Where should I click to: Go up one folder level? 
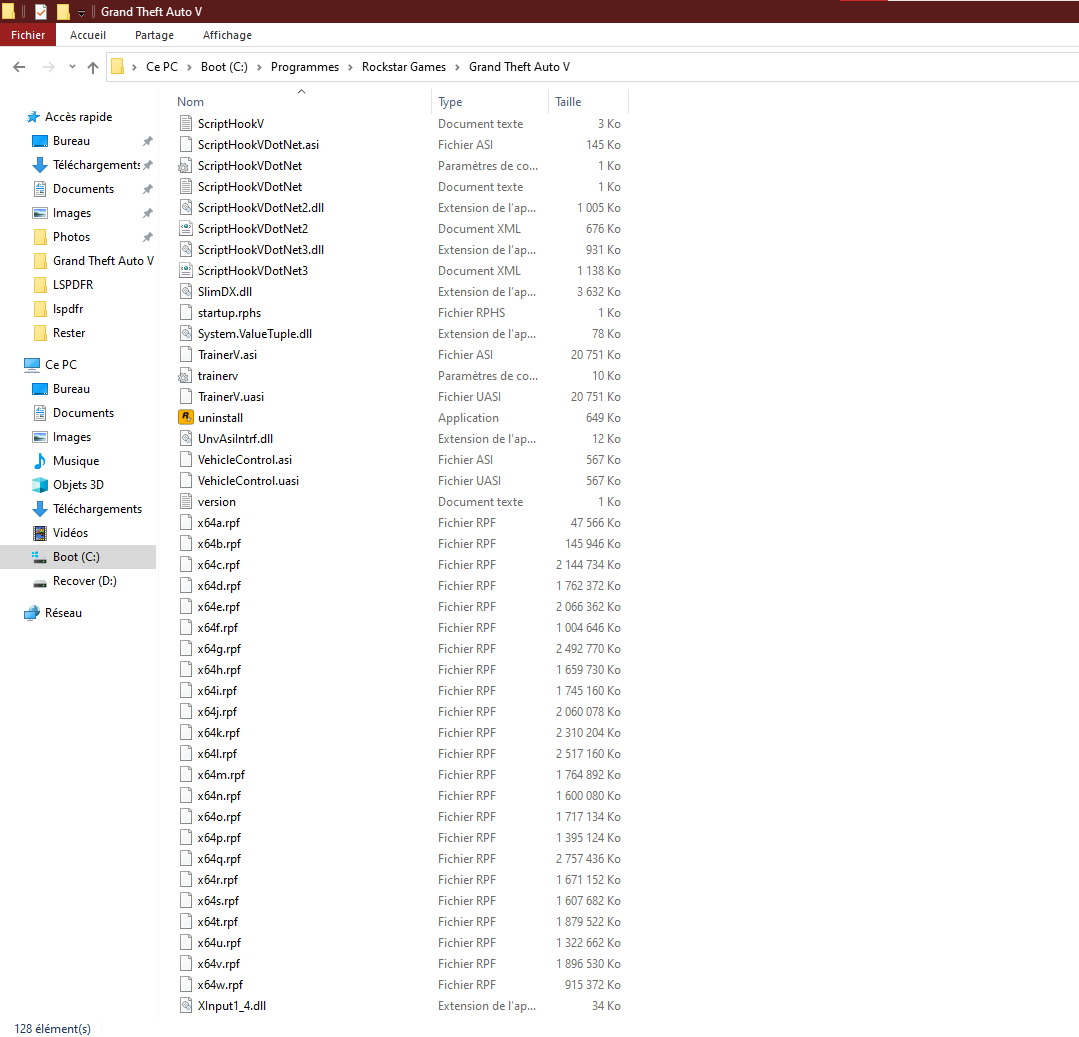point(93,67)
